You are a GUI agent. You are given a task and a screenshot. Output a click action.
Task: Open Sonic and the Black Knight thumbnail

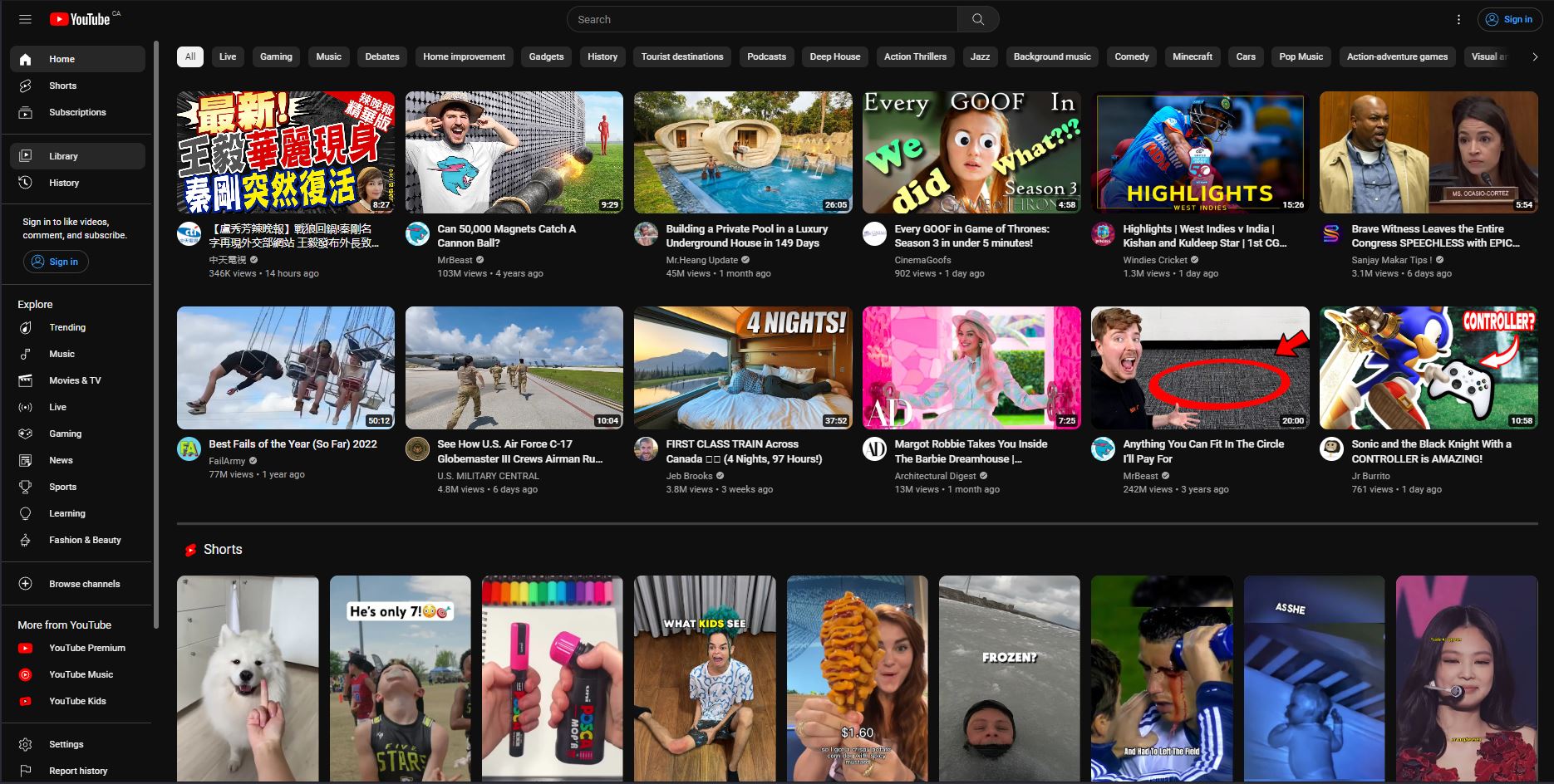coord(1429,368)
